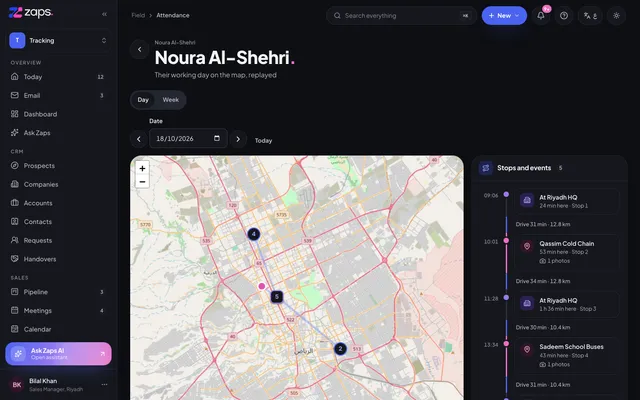The height and width of the screenshot is (400, 640).
Task: Go to previous date arrow
Action: pyautogui.click(x=139, y=139)
